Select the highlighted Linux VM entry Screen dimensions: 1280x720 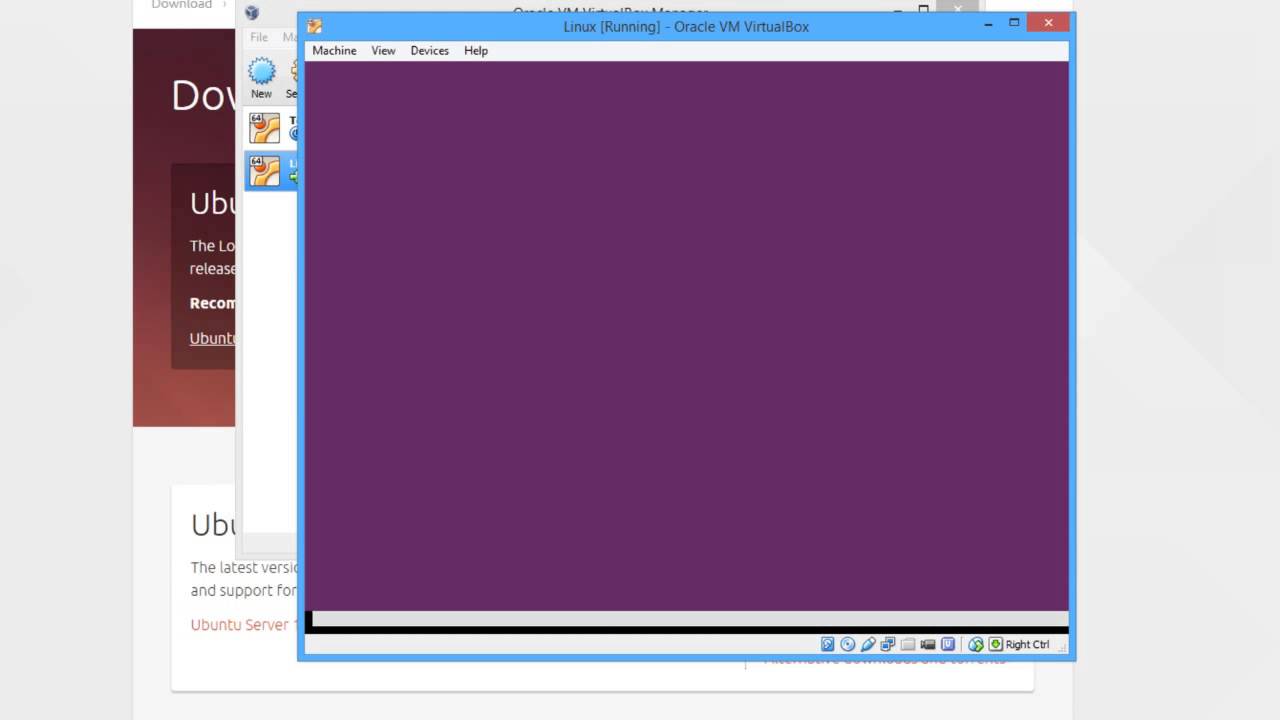tap(270, 170)
